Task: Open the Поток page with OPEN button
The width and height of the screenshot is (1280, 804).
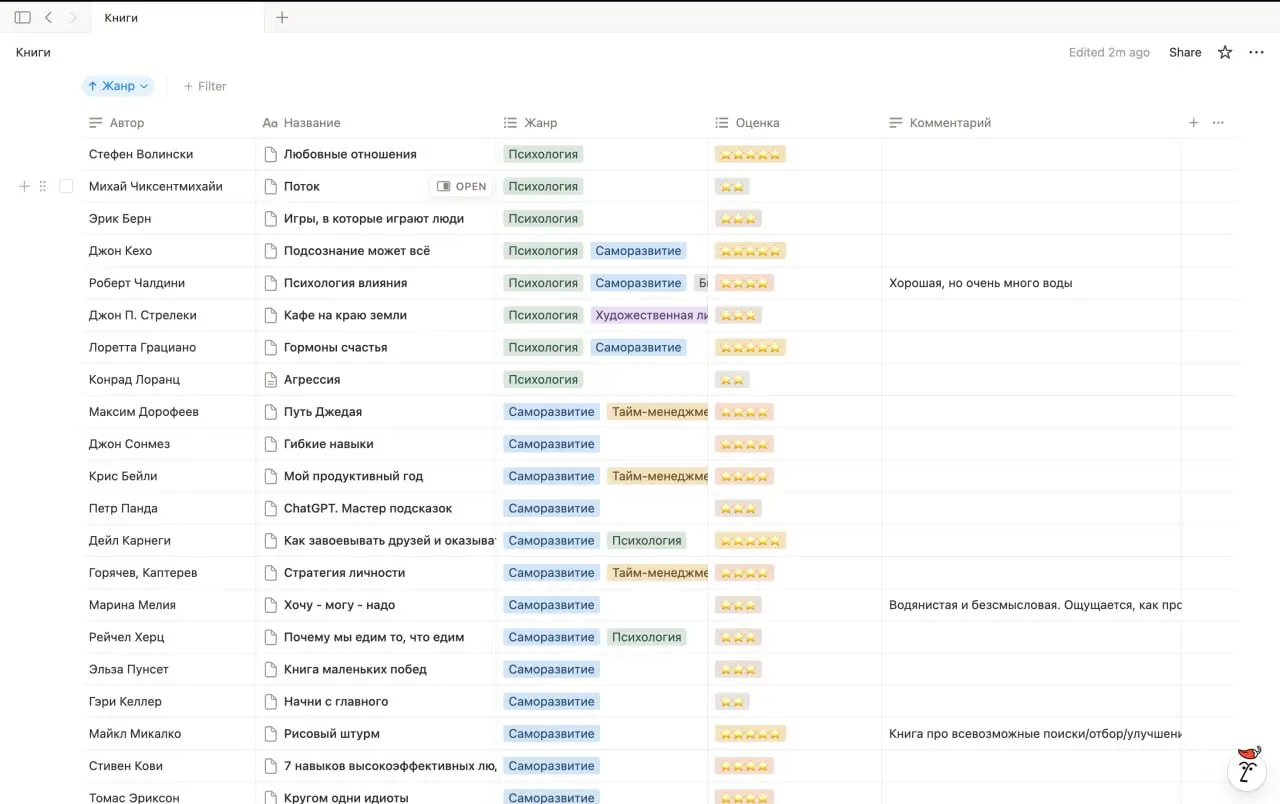Action: point(462,186)
